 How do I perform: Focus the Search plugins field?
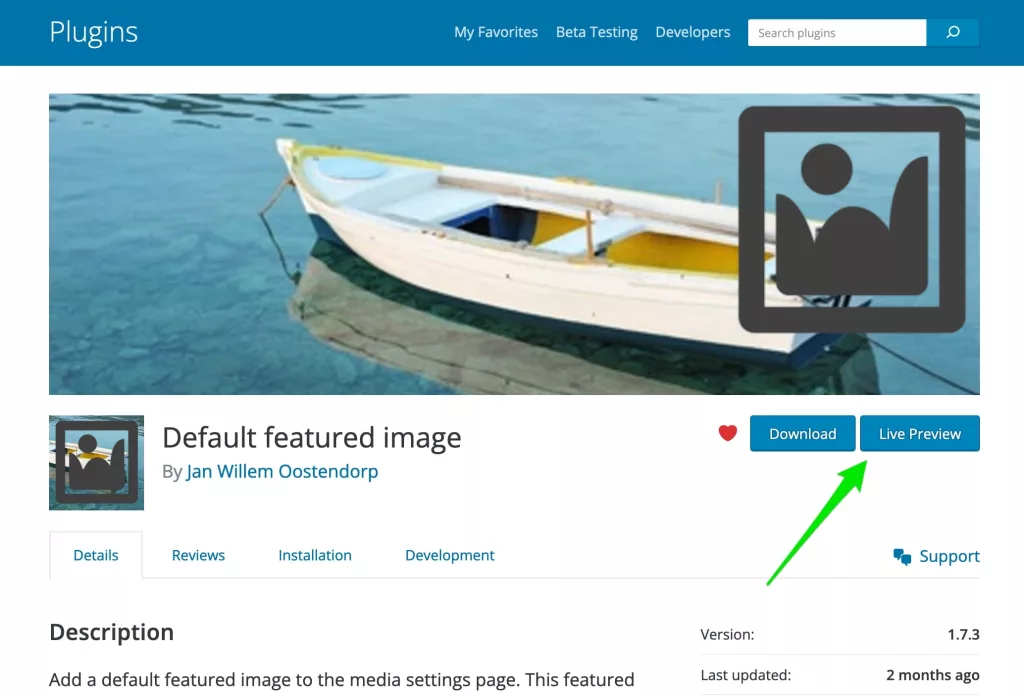tap(837, 33)
